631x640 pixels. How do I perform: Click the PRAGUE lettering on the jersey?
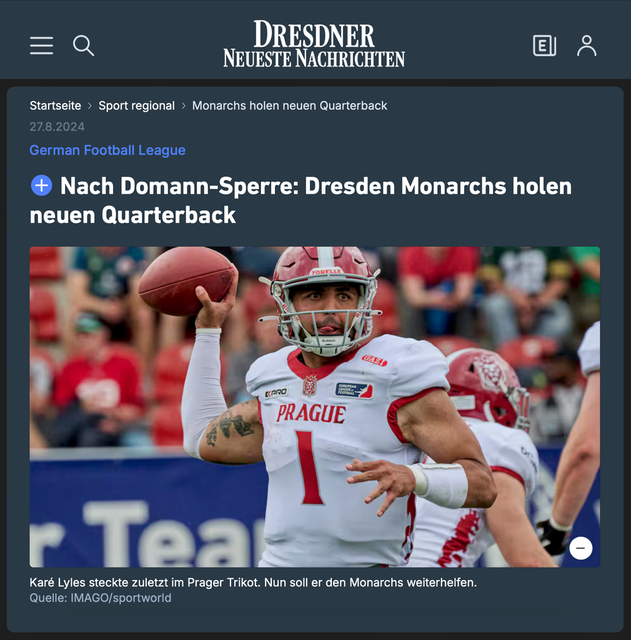[311, 413]
